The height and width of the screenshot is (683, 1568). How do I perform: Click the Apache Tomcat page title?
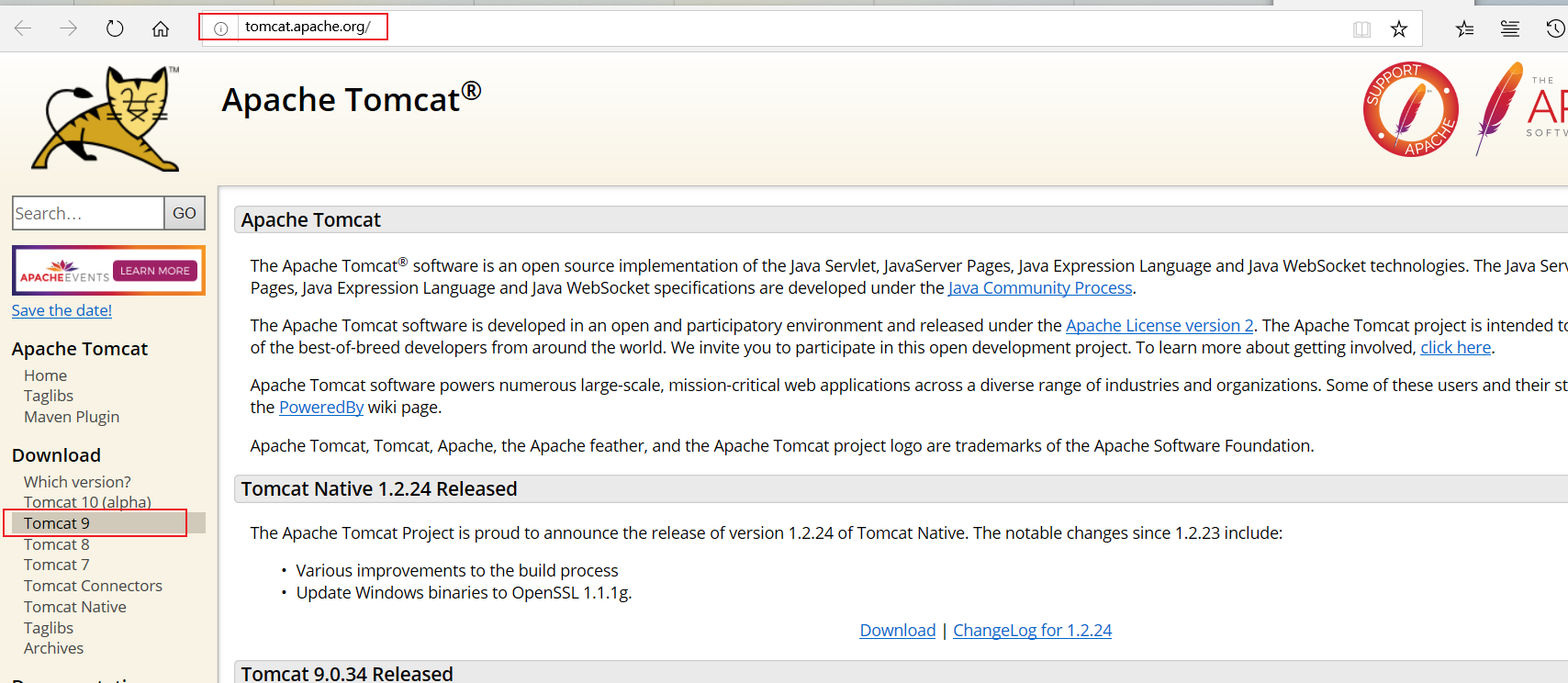[x=352, y=98]
